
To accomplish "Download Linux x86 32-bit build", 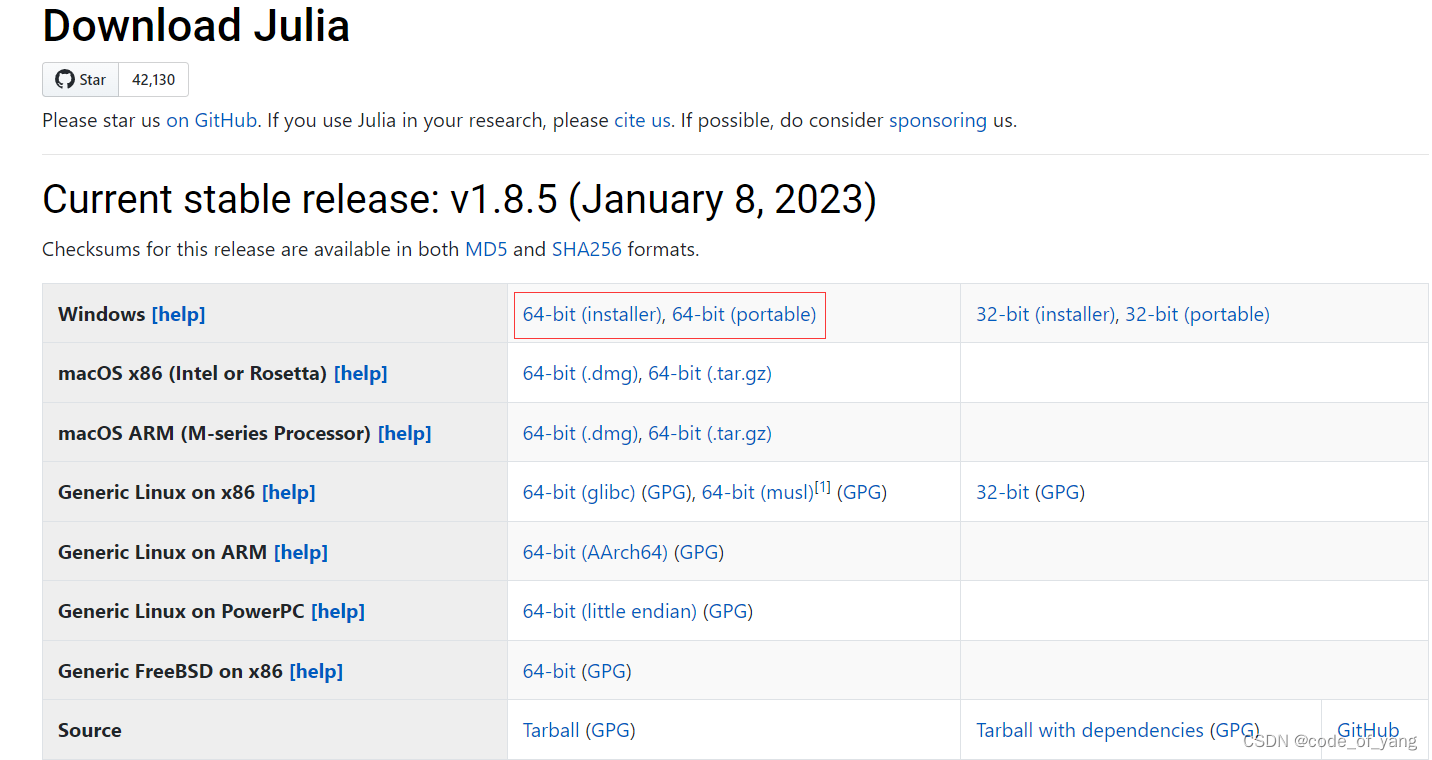I will pos(1003,492).
